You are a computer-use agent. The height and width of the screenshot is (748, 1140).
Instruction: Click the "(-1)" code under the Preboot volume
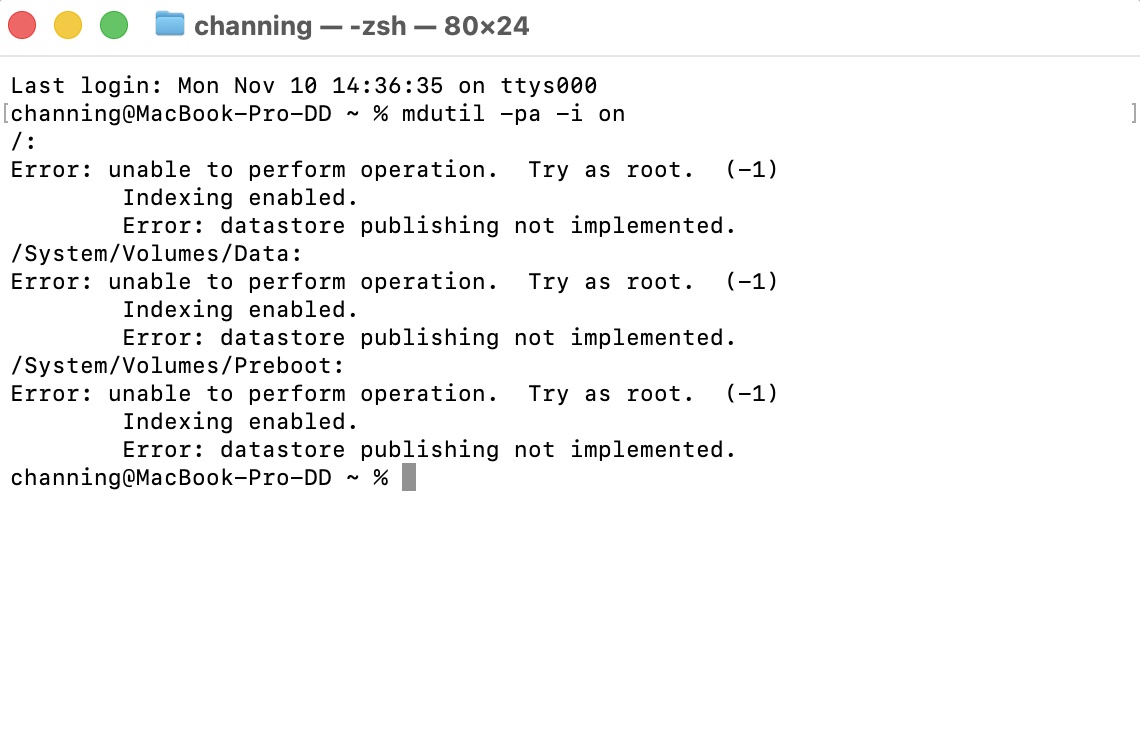point(750,394)
